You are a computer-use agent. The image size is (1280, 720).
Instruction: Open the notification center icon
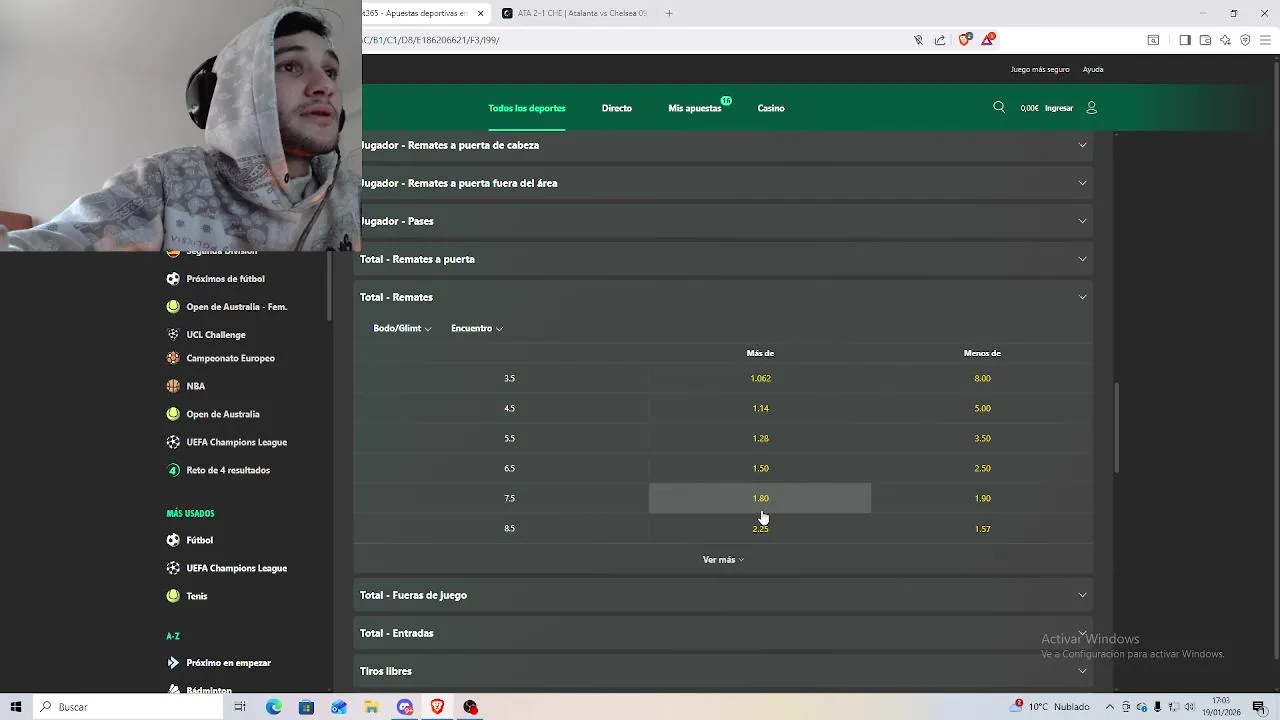pos(1259,707)
